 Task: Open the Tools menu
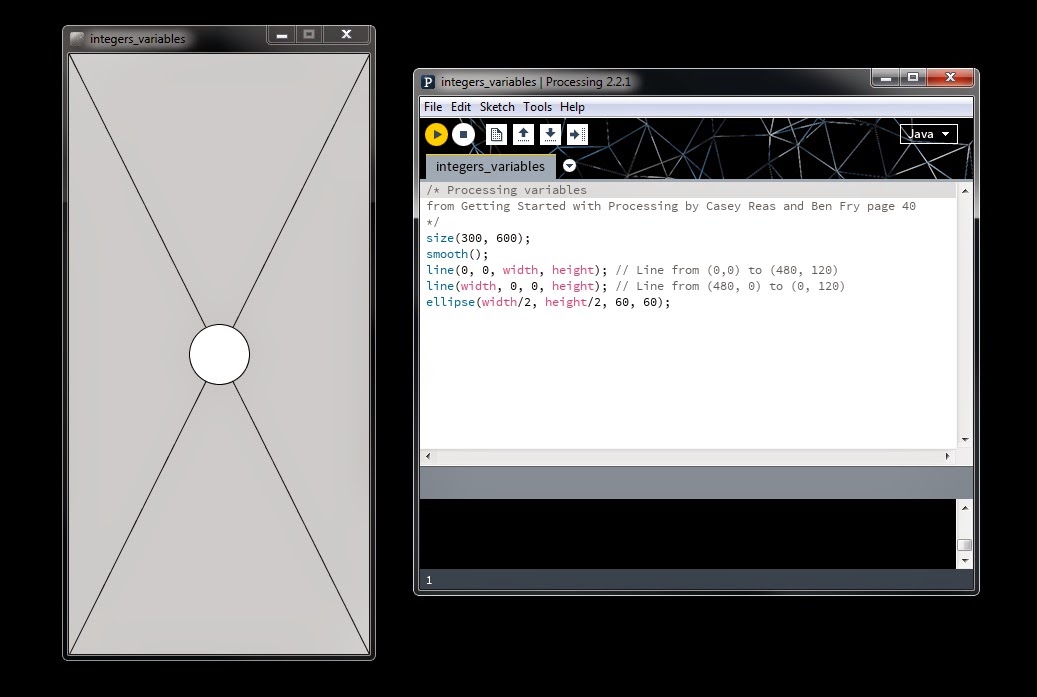(537, 107)
